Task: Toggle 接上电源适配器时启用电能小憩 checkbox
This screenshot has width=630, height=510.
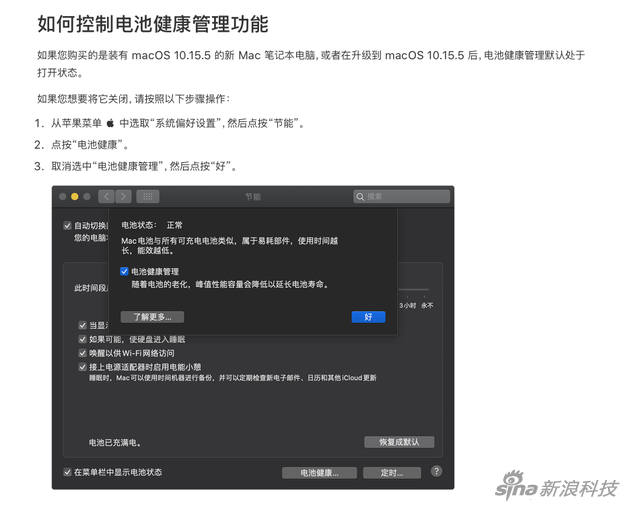Action: pos(82,367)
